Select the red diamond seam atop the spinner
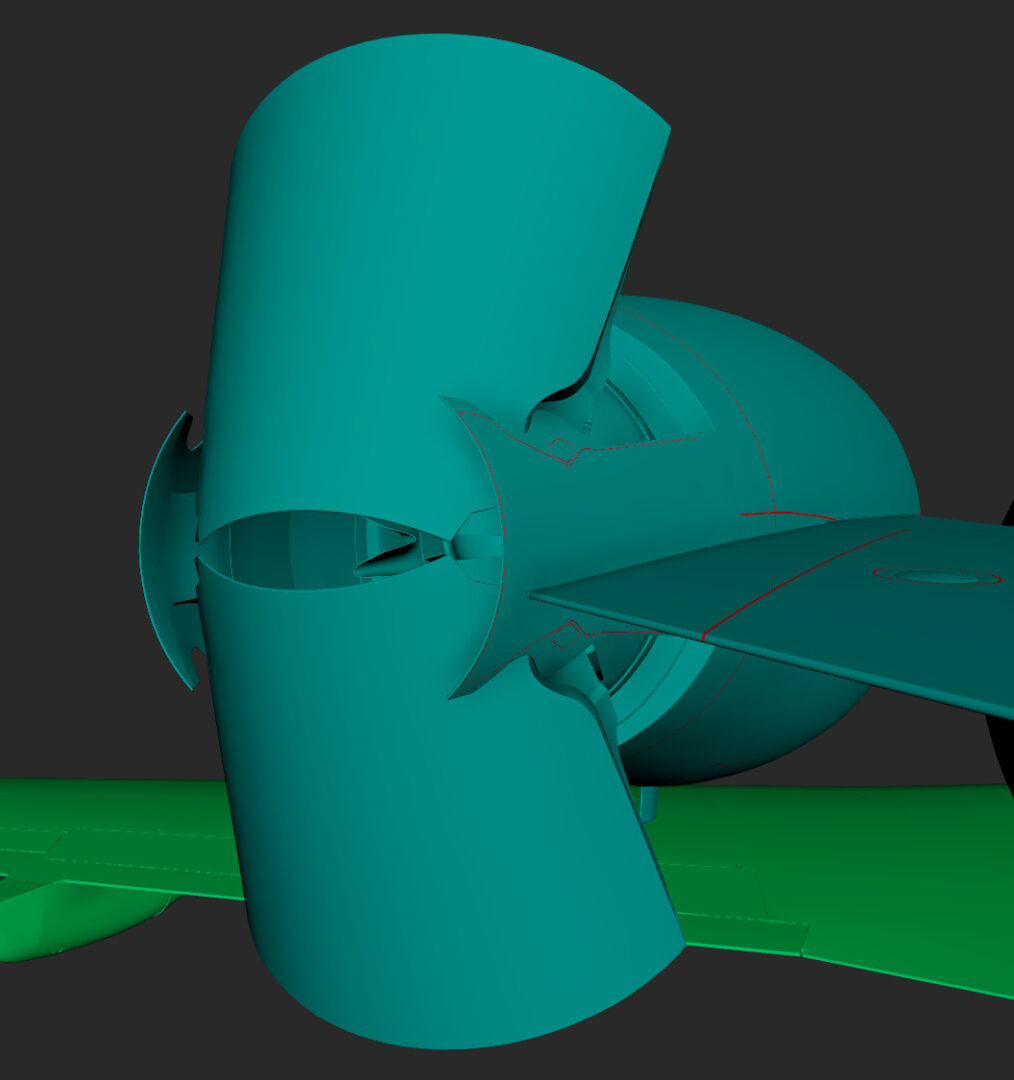The height and width of the screenshot is (1080, 1014). click(565, 452)
